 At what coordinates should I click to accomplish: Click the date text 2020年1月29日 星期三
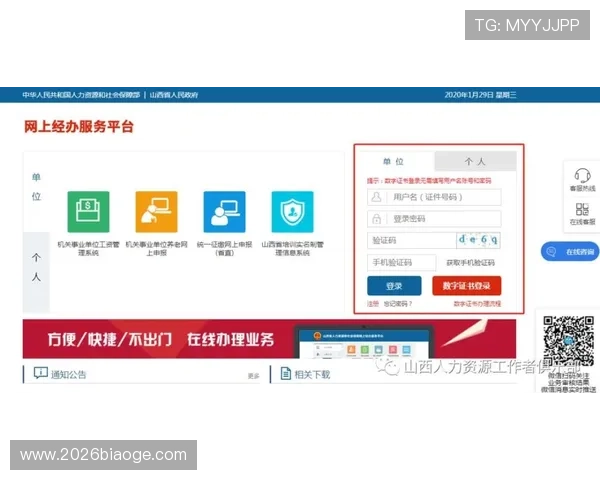click(480, 95)
